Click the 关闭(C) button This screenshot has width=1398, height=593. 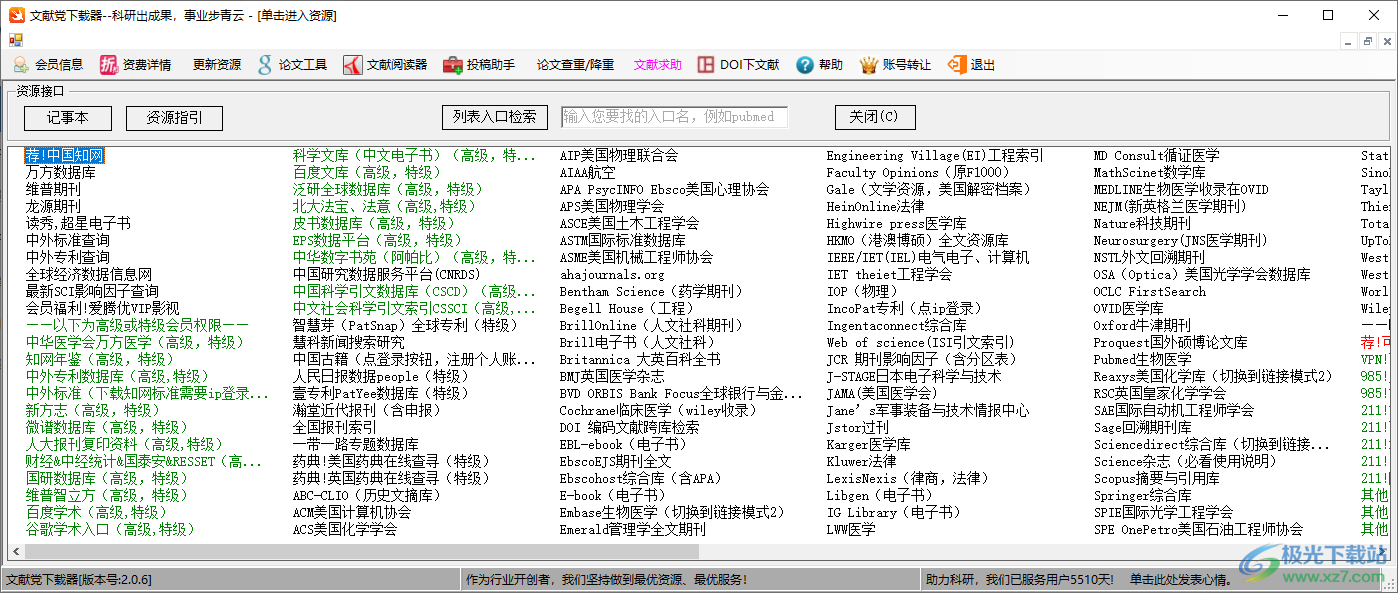pos(875,117)
